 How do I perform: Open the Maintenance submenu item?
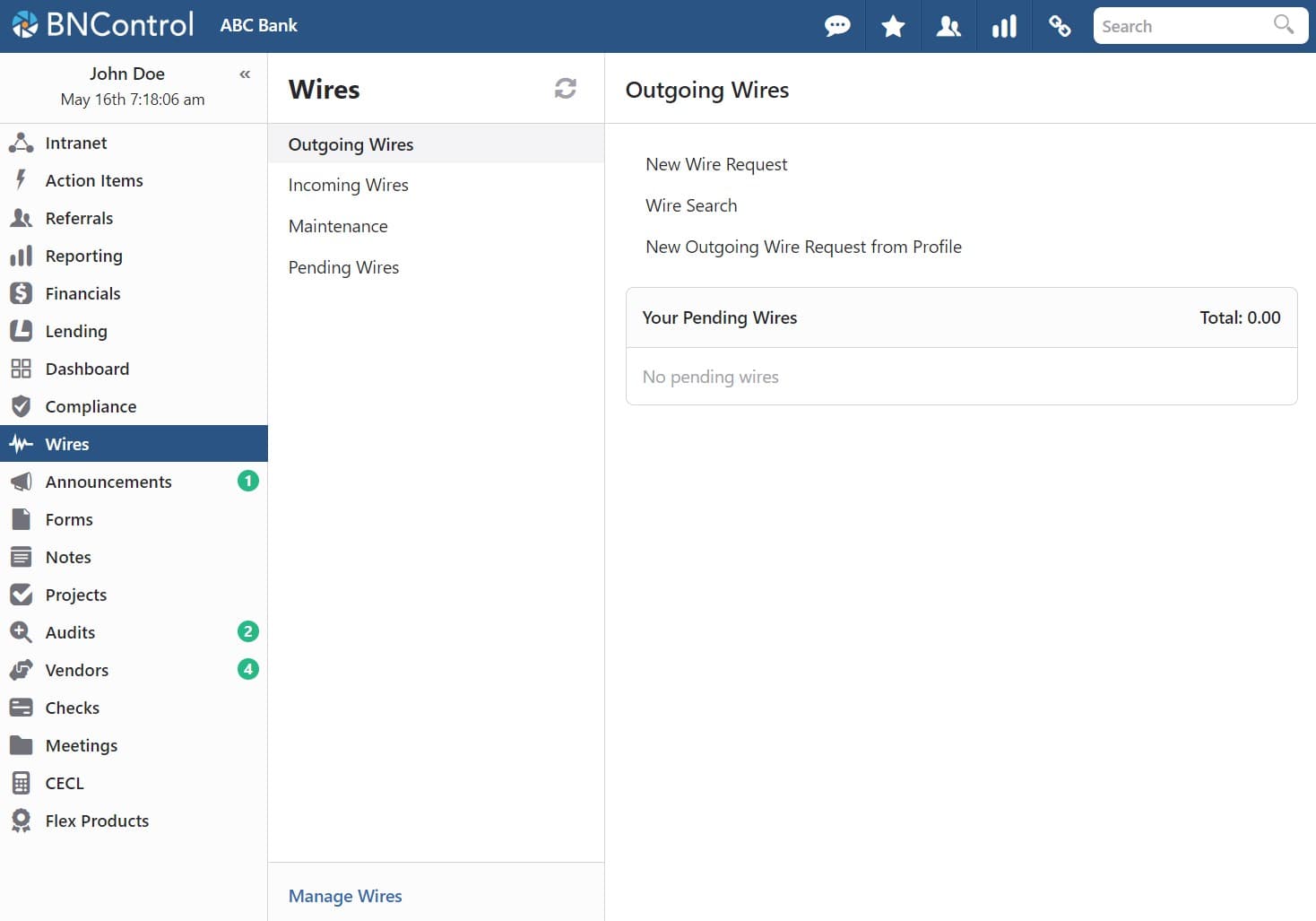pos(338,226)
